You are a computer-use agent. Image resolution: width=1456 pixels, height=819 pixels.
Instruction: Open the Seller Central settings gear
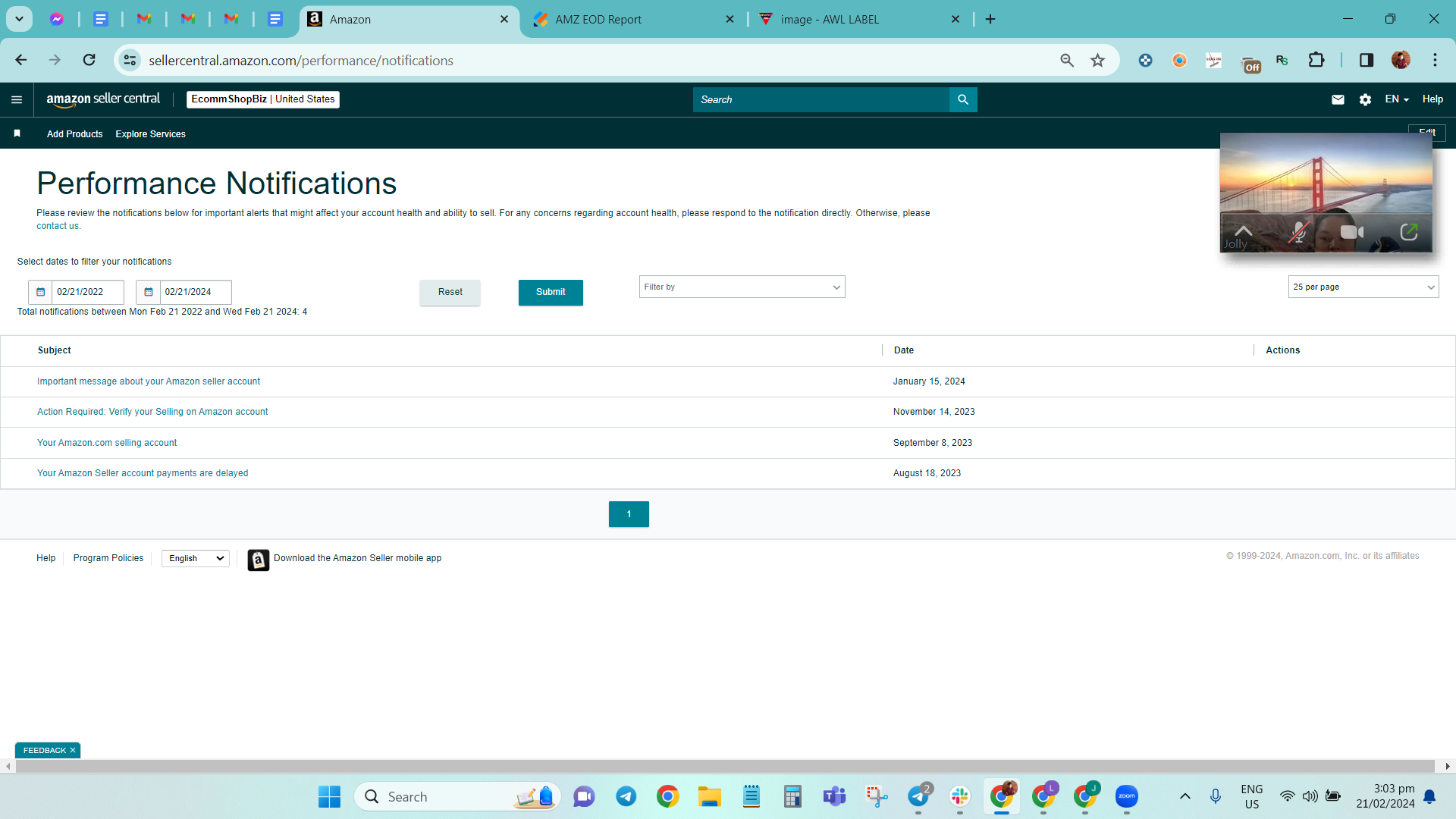tap(1365, 99)
